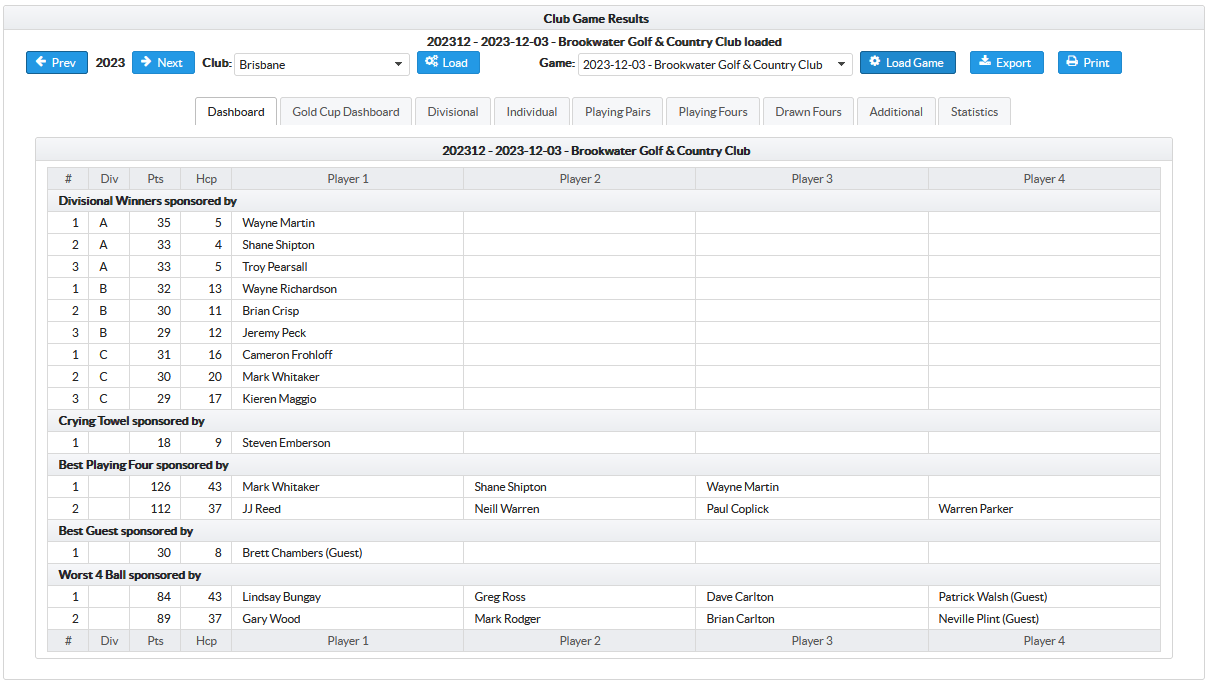Click the Load Game button
The height and width of the screenshot is (689, 1211).
pos(907,63)
